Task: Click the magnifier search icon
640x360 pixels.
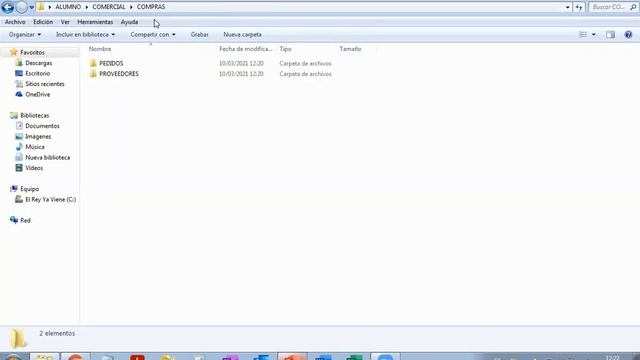Action: click(x=633, y=7)
